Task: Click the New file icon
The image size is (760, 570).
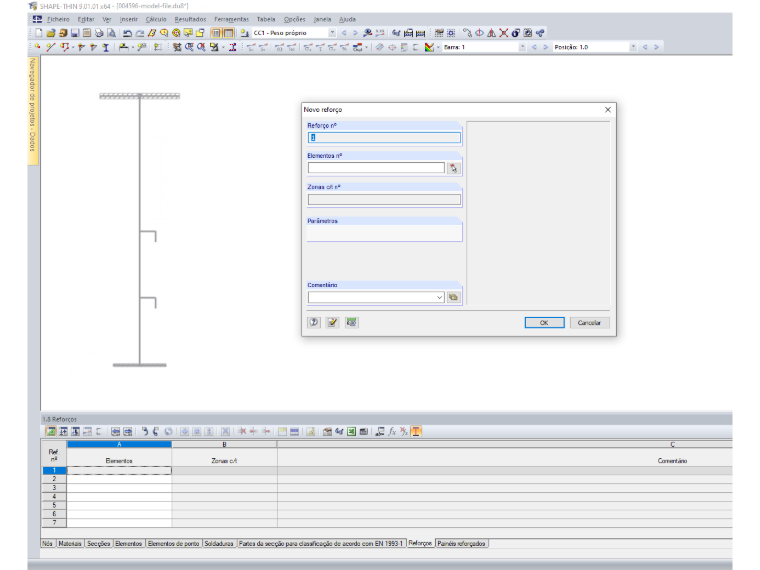Action: pos(38,33)
